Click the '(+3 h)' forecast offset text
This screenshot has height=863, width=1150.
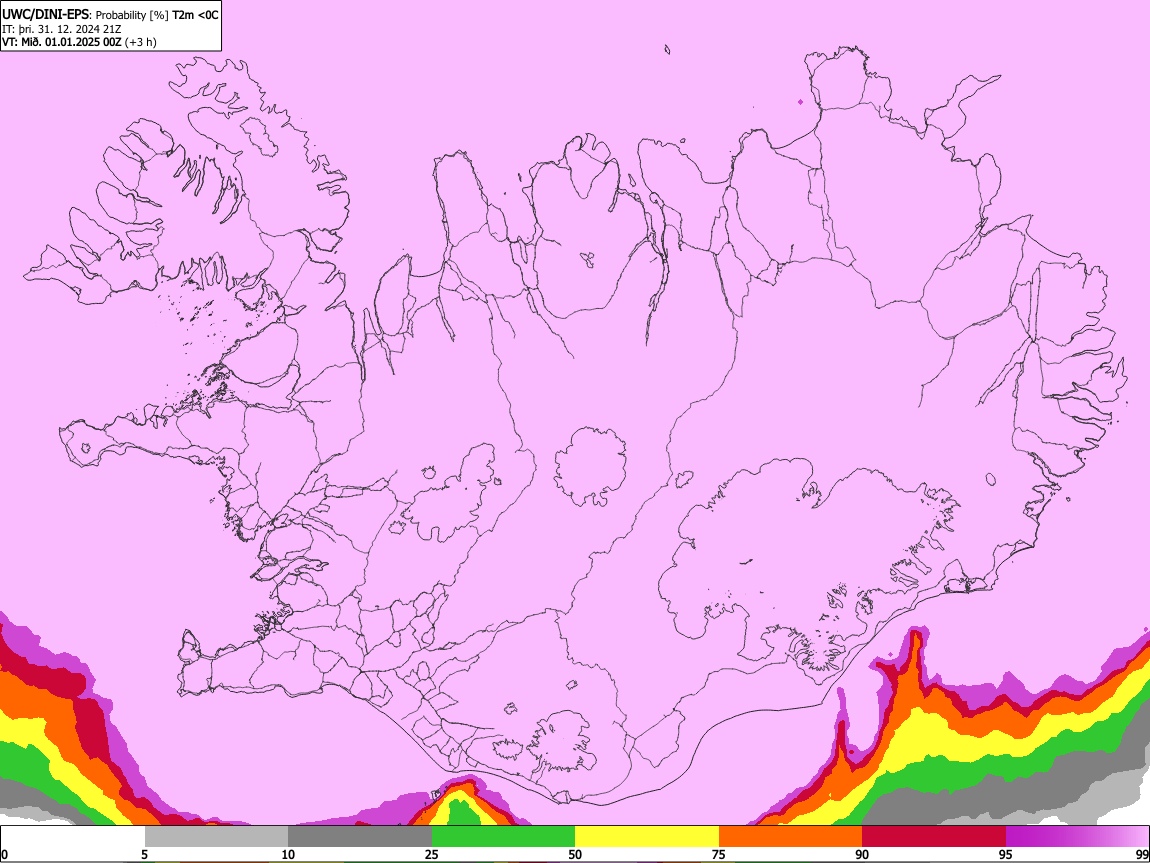tap(141, 42)
